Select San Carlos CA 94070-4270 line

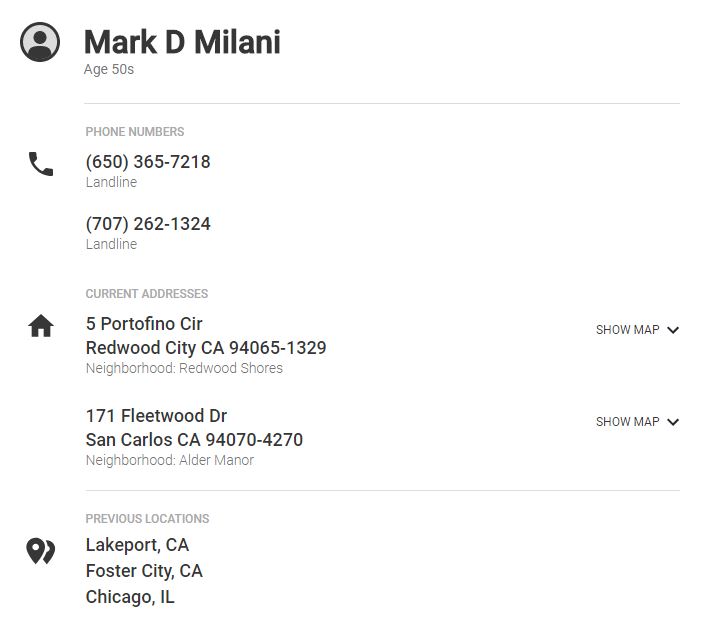[194, 440]
